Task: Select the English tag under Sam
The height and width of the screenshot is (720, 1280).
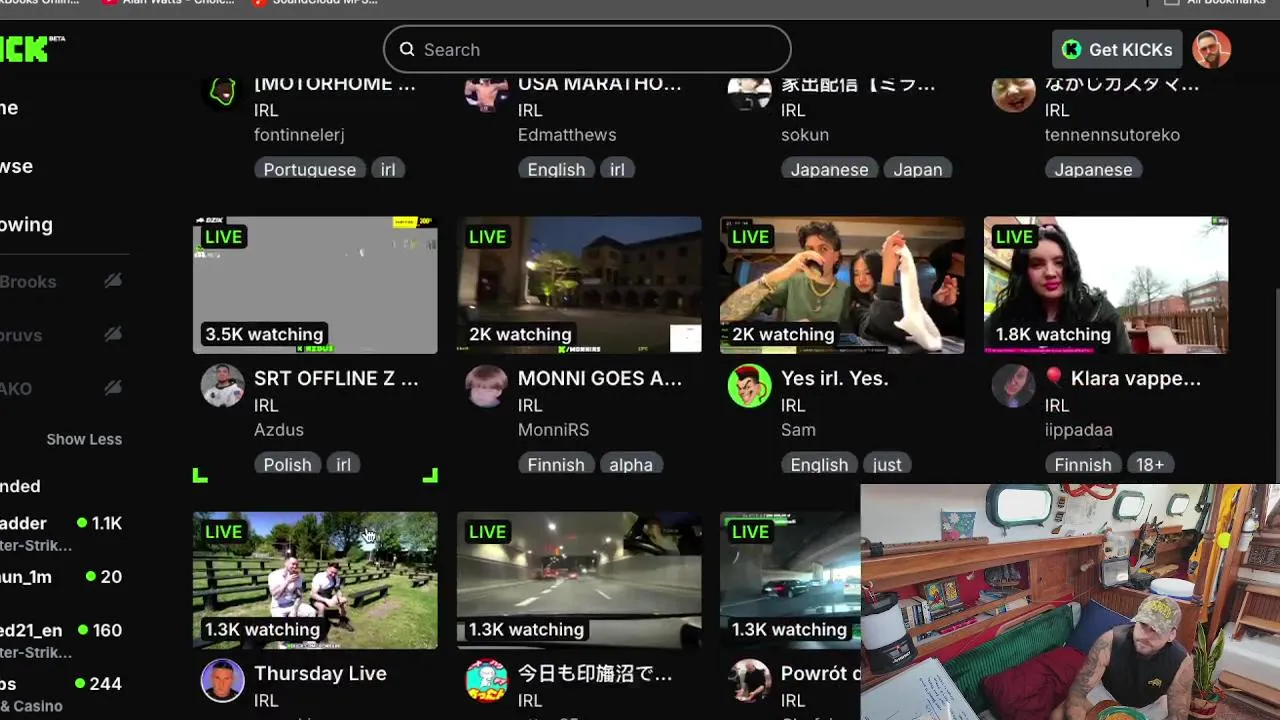Action: pyautogui.click(x=819, y=464)
